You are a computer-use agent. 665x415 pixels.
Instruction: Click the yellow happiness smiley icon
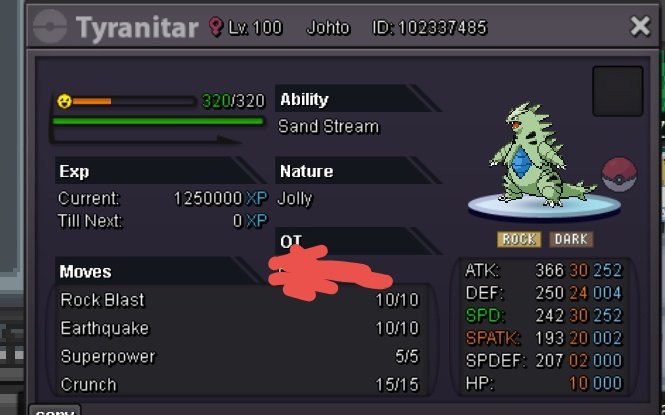pos(64,101)
